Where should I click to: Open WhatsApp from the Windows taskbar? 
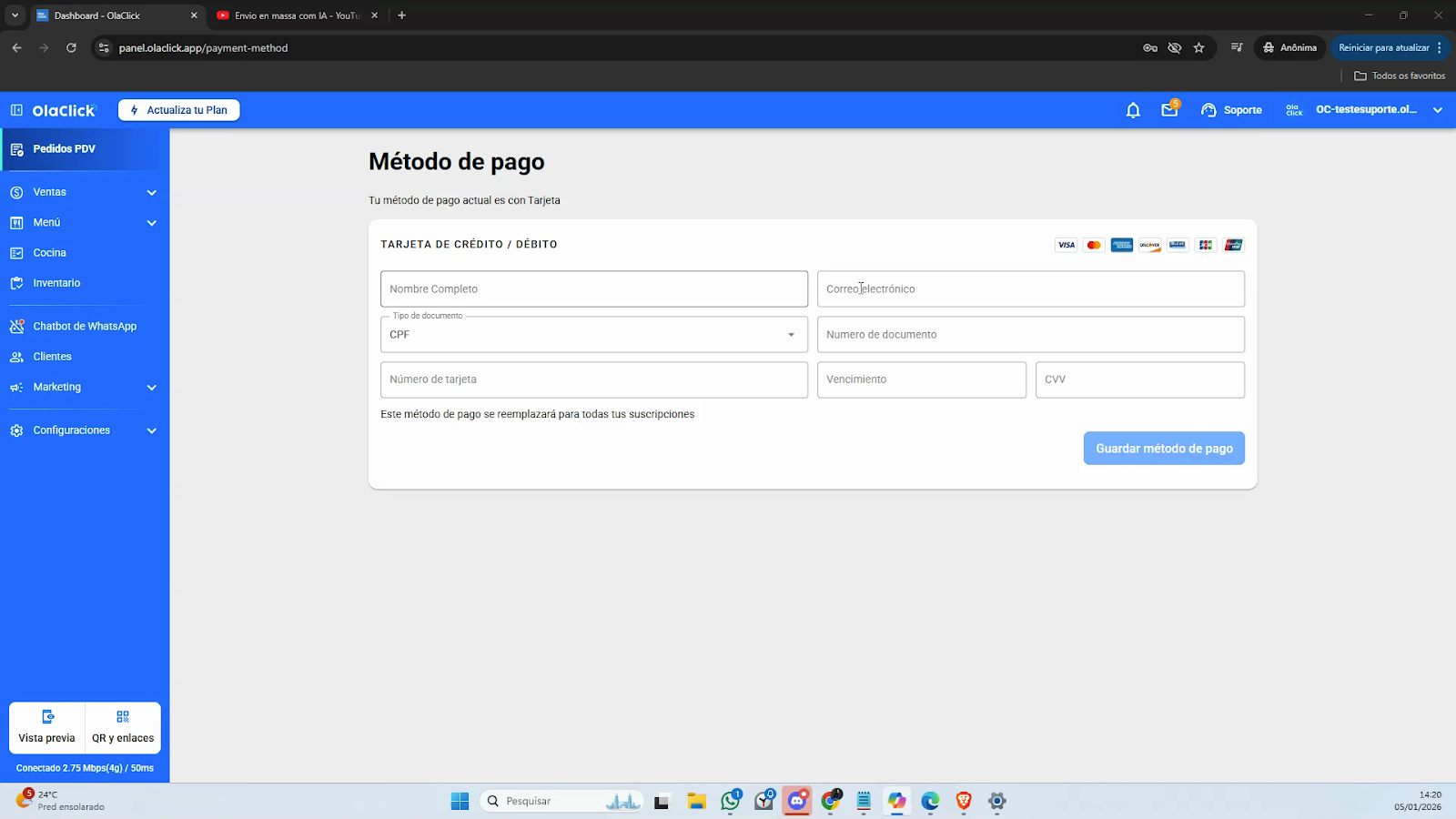(x=731, y=801)
